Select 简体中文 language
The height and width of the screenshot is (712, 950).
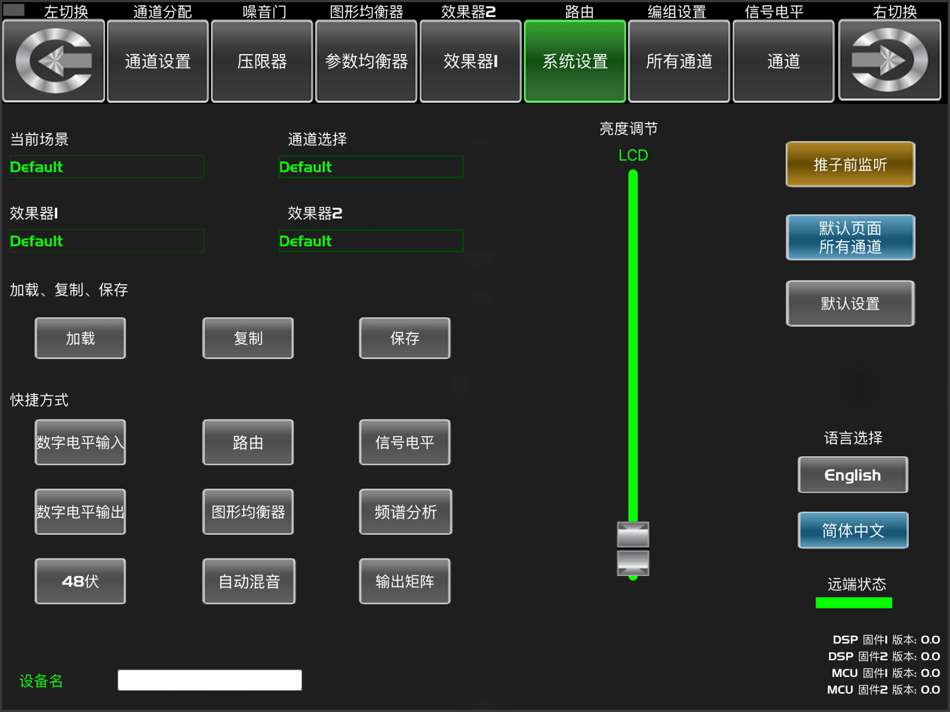pos(852,530)
